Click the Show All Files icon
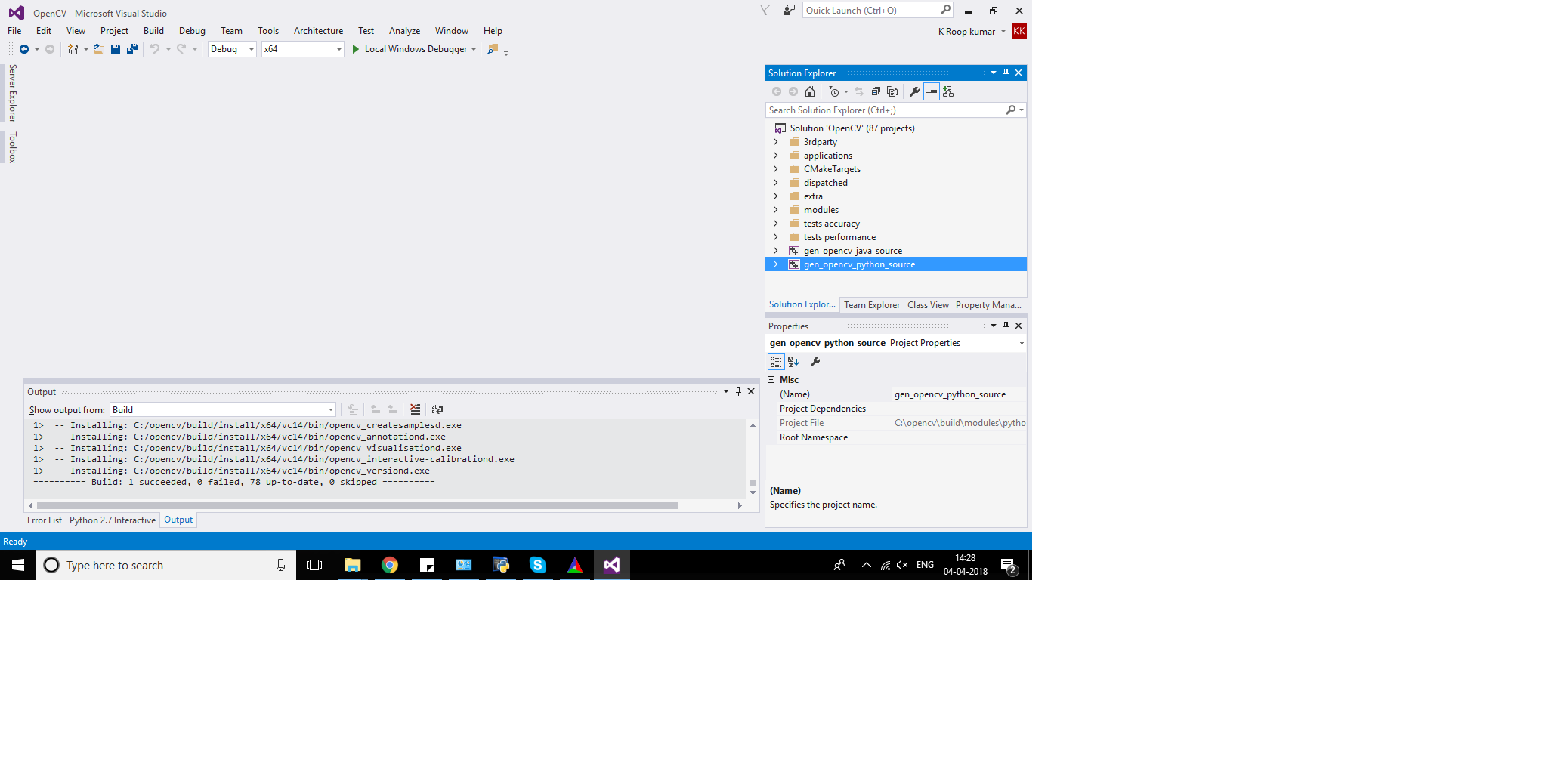The width and height of the screenshot is (1561, 784). click(x=892, y=91)
